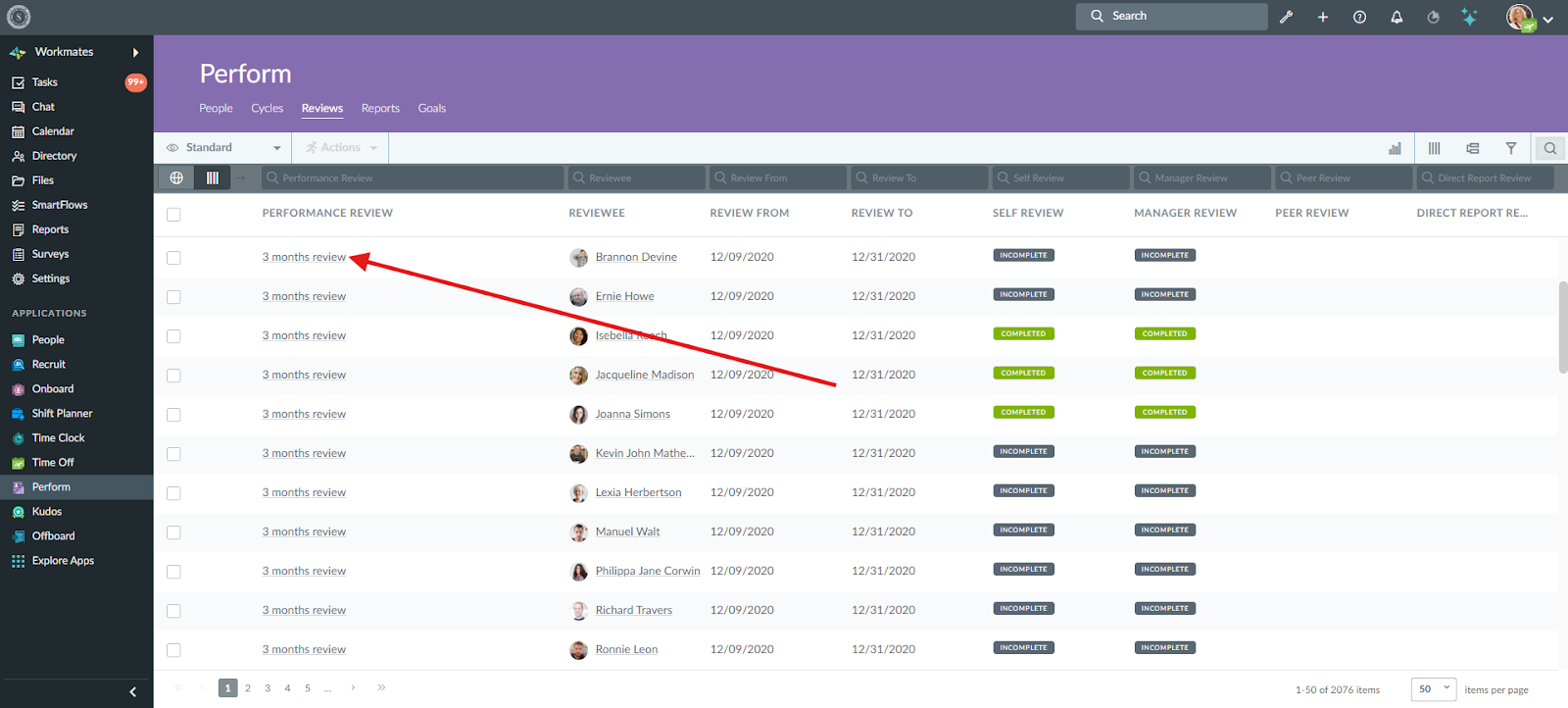Open the bar chart icon in toolbar
Screen dimensions: 1568x708
pyautogui.click(x=1395, y=148)
